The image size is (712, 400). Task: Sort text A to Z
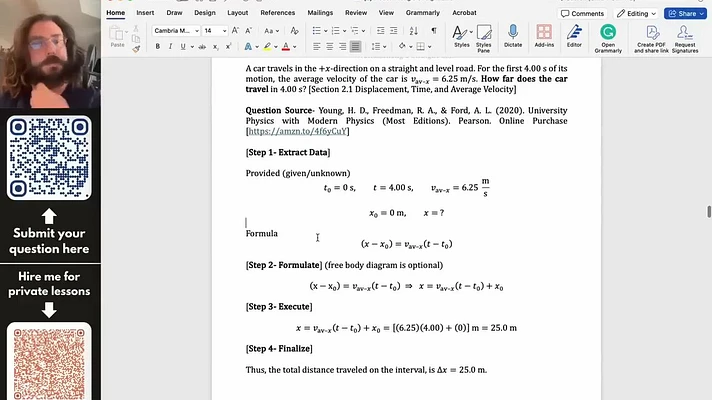(x=413, y=30)
